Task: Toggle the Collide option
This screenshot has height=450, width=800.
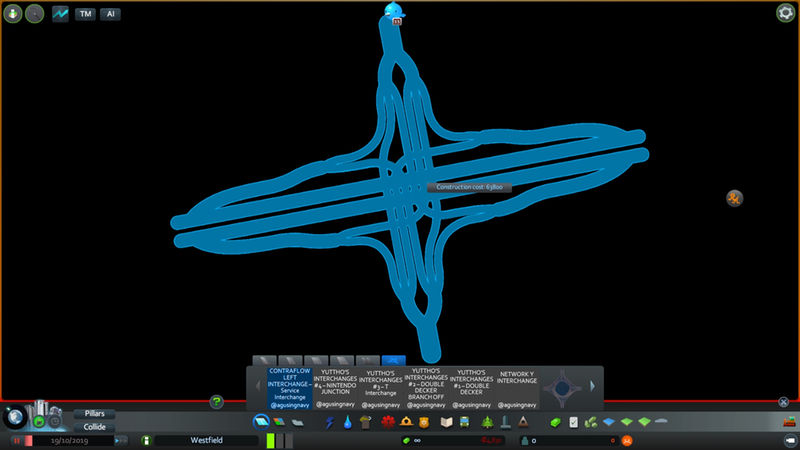Action: pos(93,427)
